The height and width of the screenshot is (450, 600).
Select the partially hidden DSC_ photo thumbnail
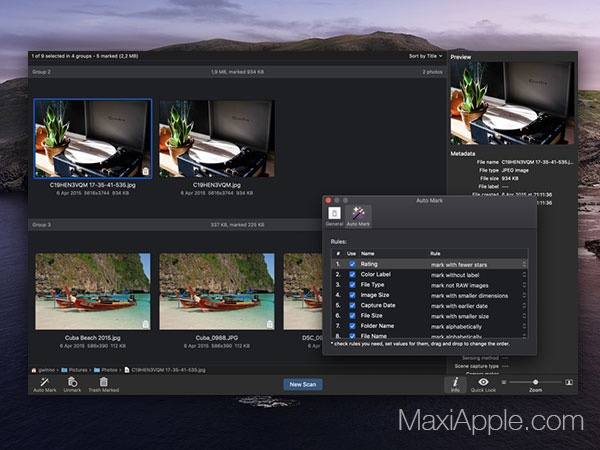pos(303,291)
